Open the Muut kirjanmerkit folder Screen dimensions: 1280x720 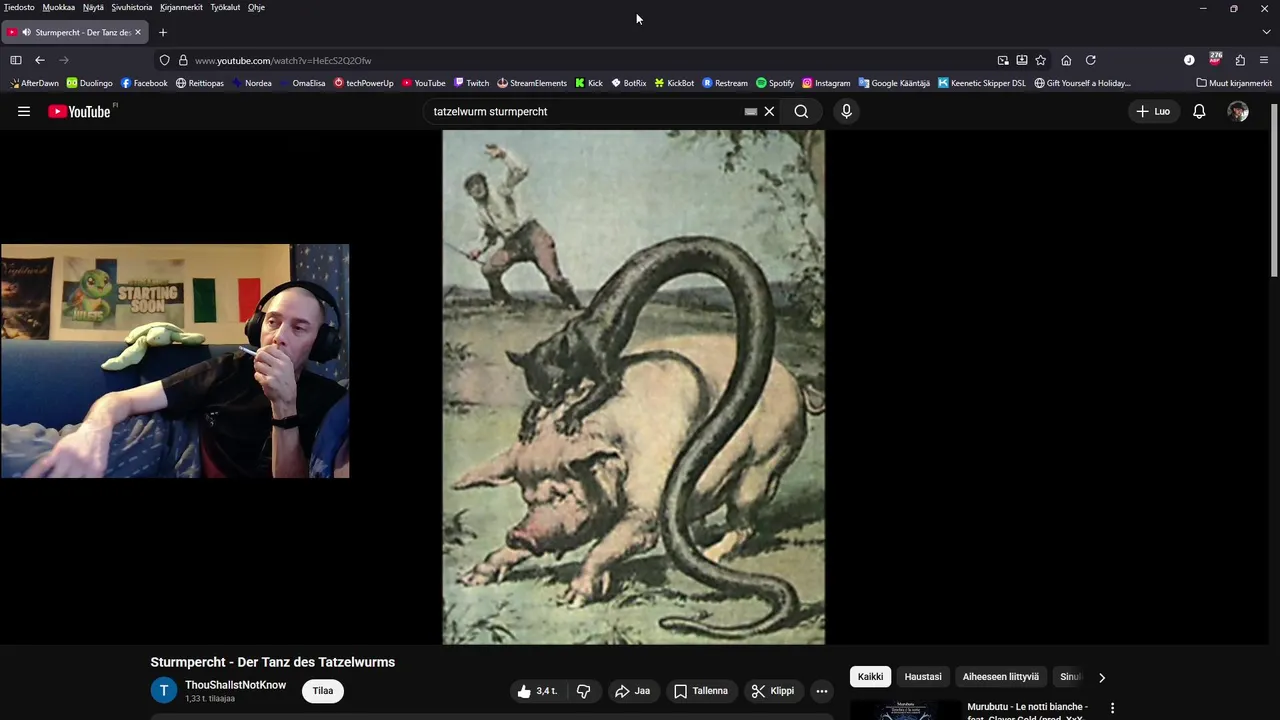(1234, 83)
